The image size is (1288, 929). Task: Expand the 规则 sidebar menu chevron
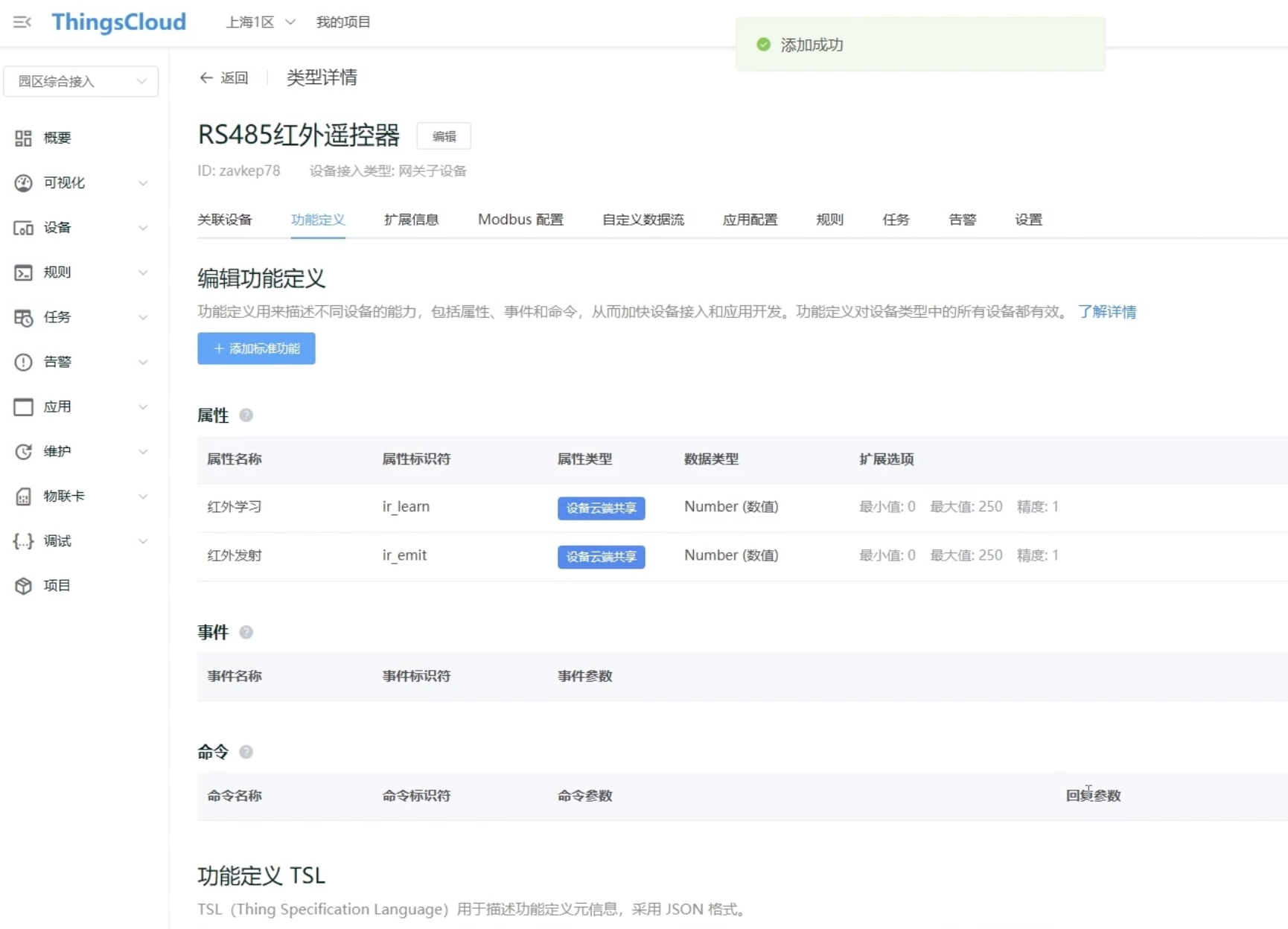pyautogui.click(x=143, y=272)
